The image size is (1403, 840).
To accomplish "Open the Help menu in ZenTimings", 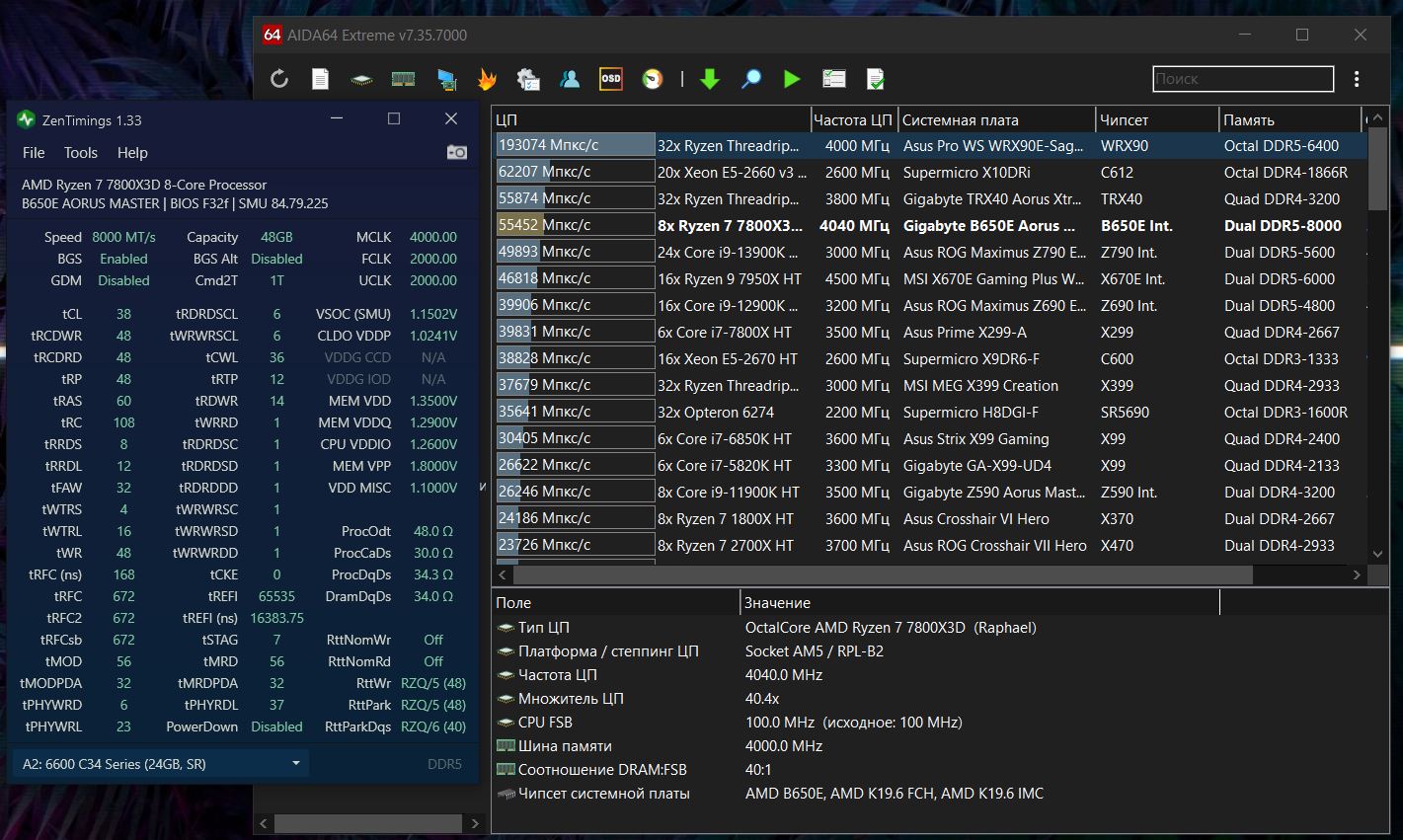I will tap(132, 153).
